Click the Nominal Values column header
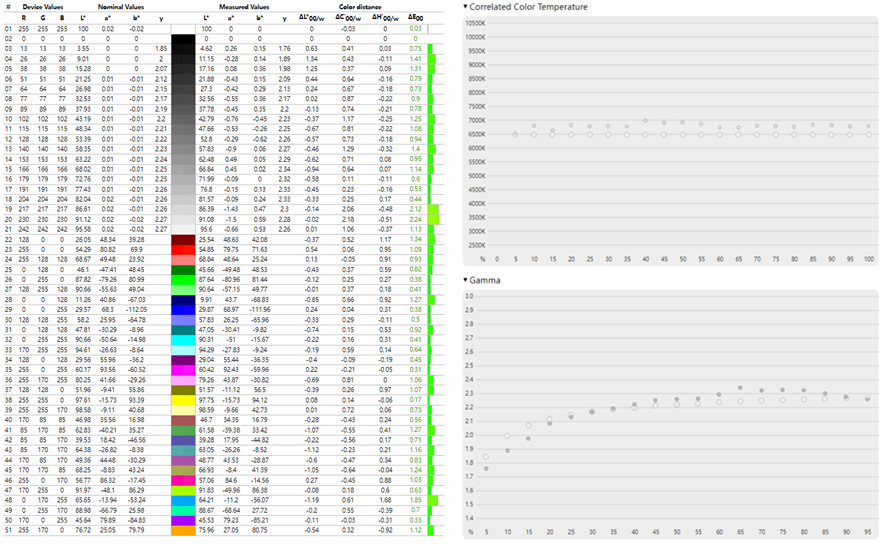890x544 pixels. [120, 7]
